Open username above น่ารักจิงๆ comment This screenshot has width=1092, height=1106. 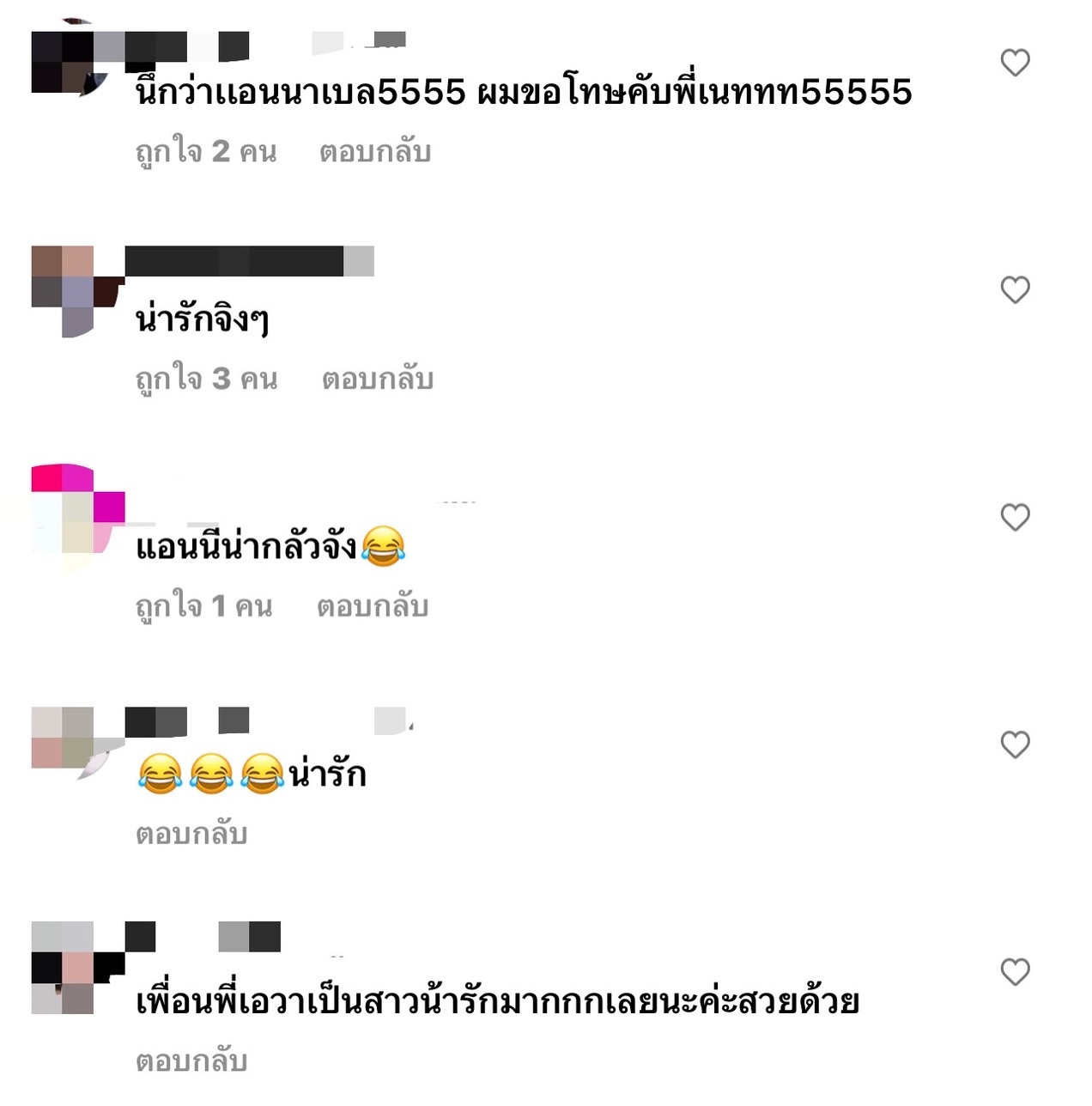point(250,261)
